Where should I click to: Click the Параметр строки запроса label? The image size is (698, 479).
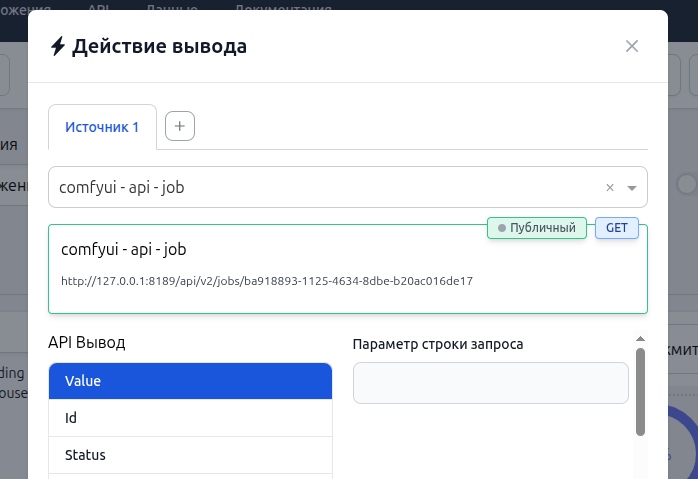coord(438,344)
